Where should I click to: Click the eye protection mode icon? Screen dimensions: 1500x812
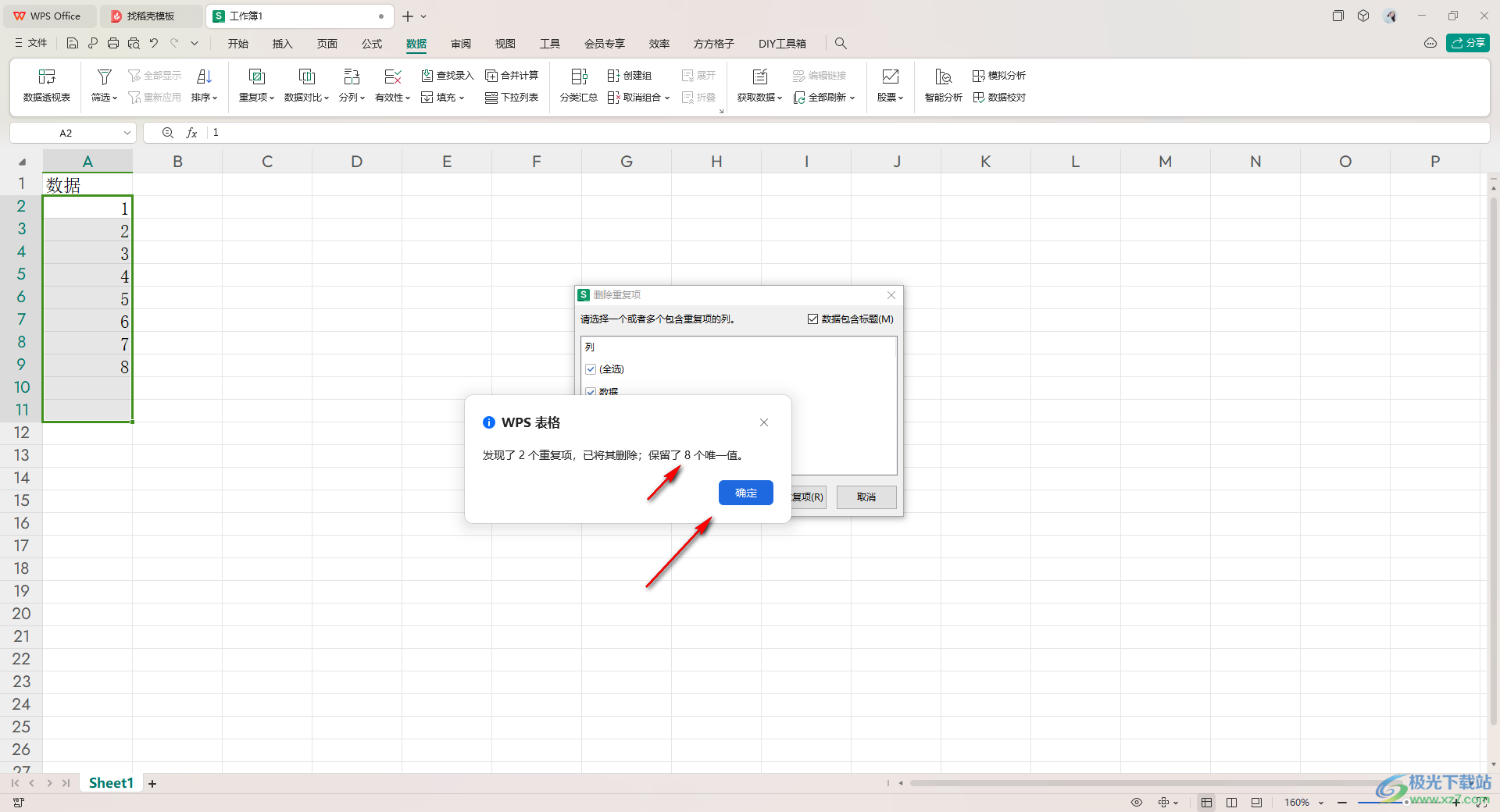tap(1137, 802)
